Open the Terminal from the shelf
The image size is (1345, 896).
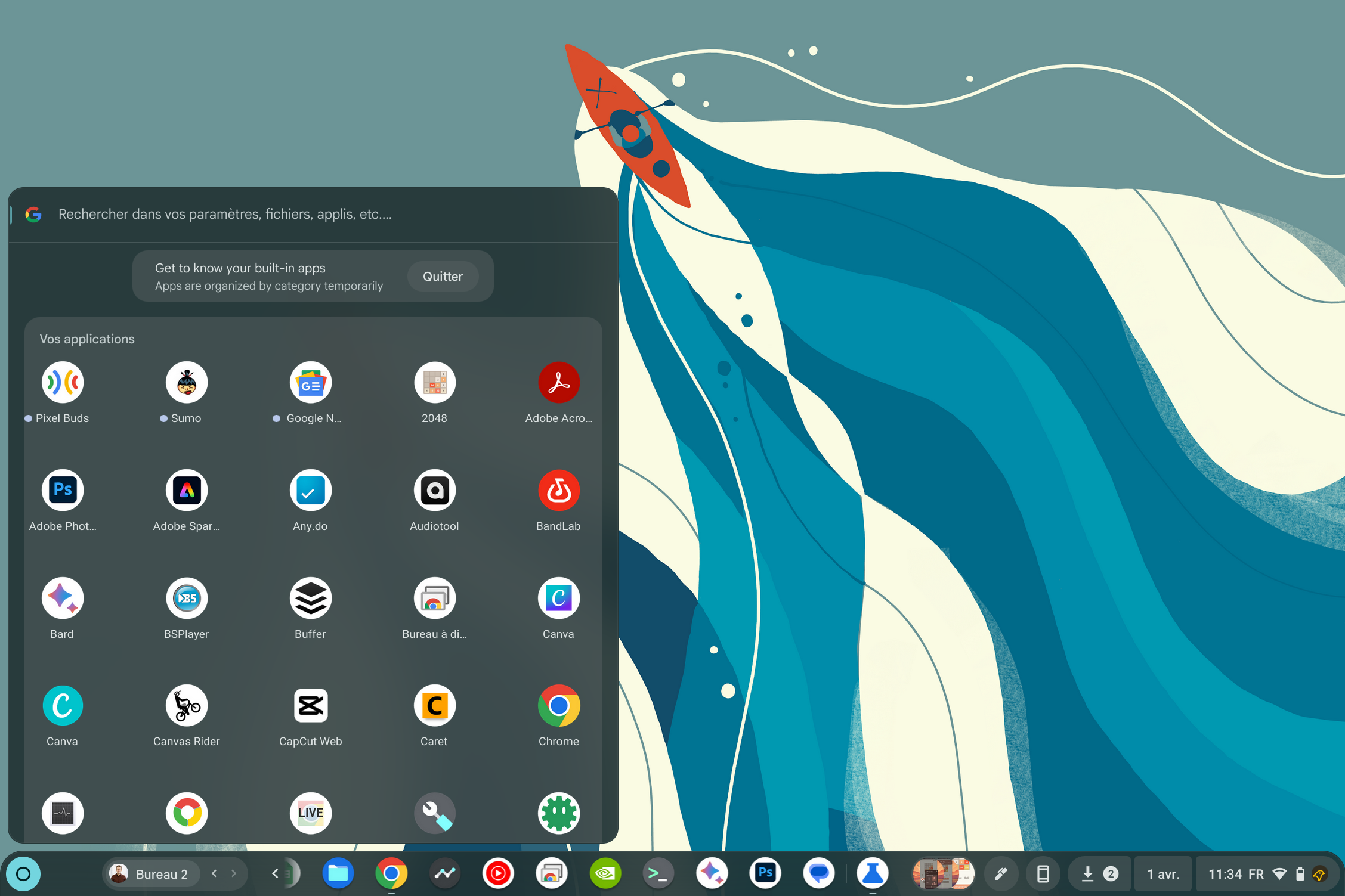(658, 873)
